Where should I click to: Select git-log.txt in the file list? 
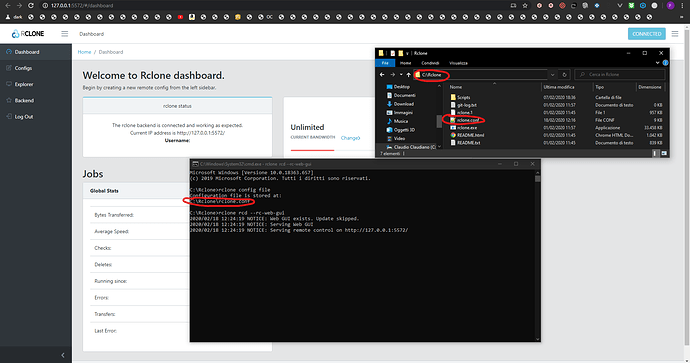pyautogui.click(x=463, y=105)
